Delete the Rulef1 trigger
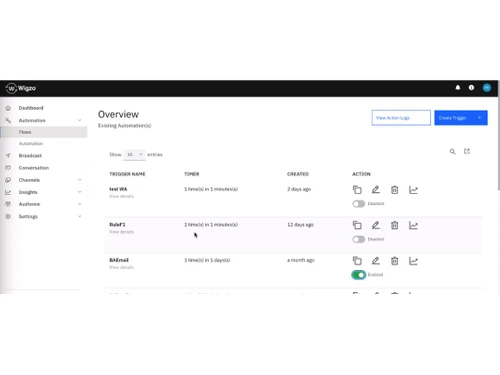 (x=394, y=225)
